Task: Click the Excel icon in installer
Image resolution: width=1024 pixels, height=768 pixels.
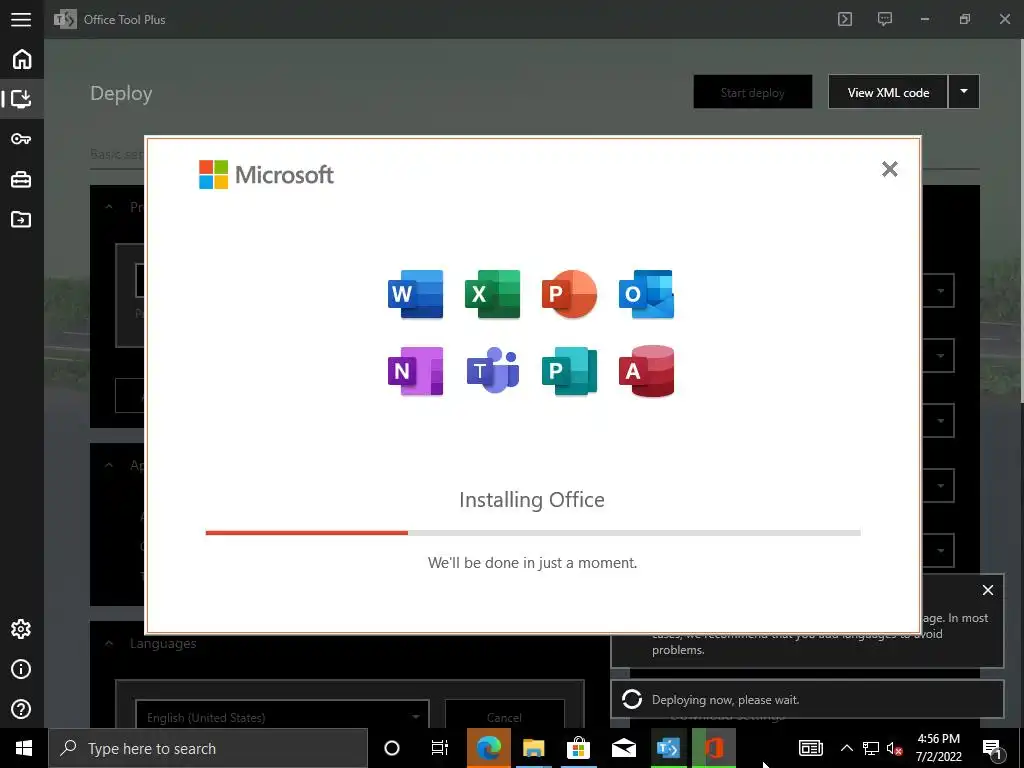Action: point(492,294)
